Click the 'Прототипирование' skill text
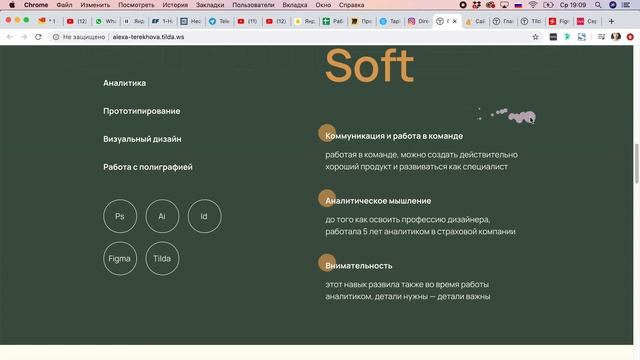Viewport: 640px width, 360px height. (x=142, y=111)
